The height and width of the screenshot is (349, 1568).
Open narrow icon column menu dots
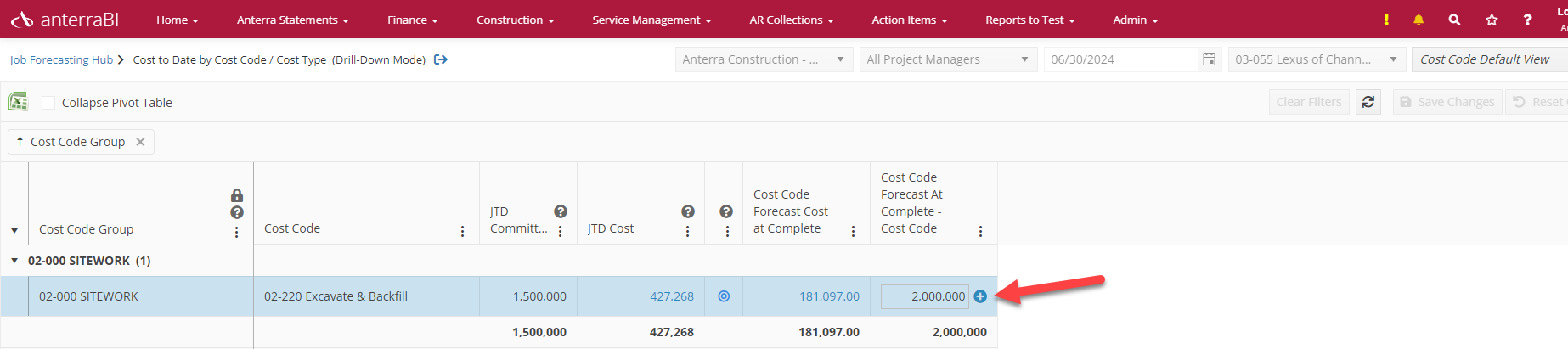coord(727,231)
